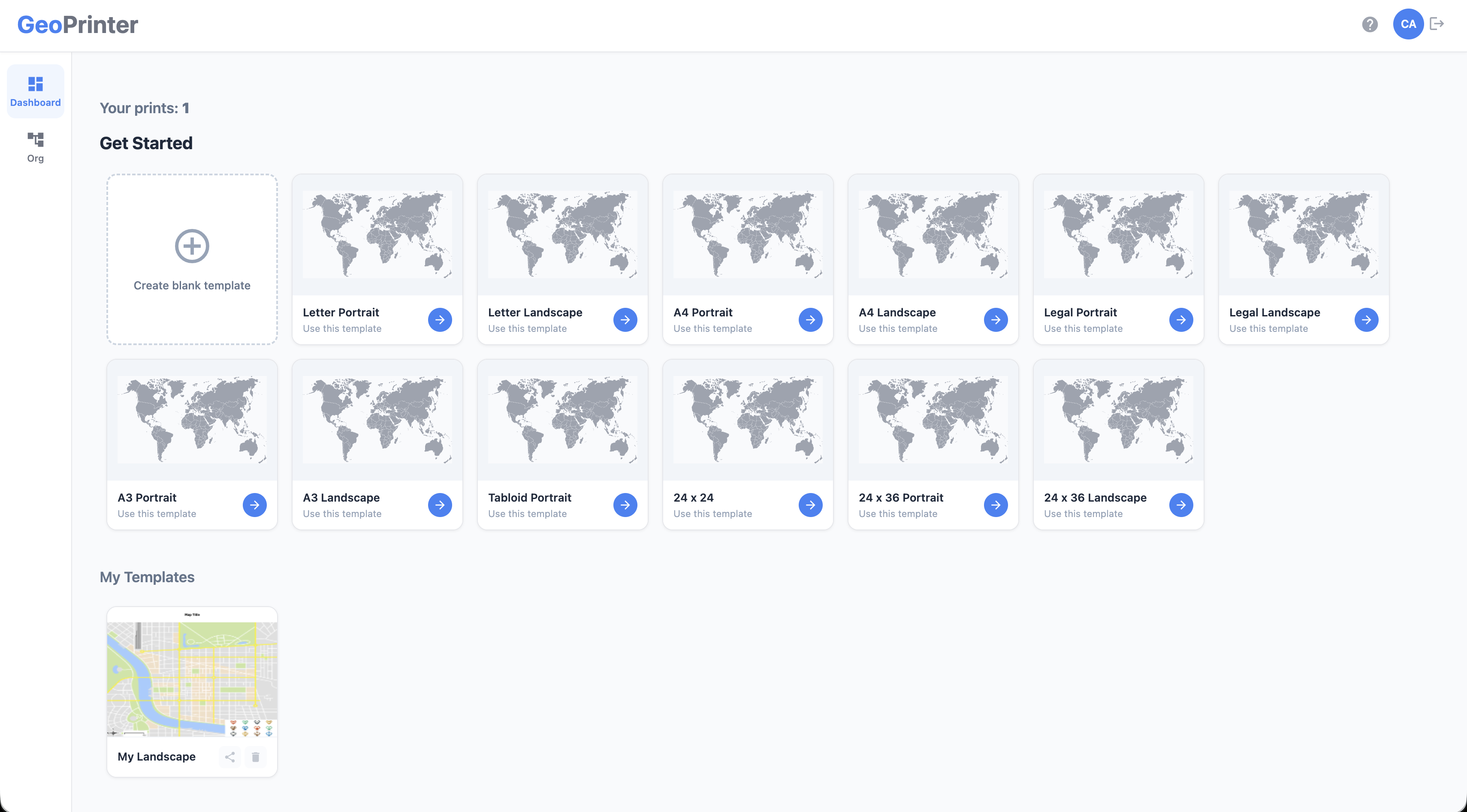The width and height of the screenshot is (1467, 812).
Task: Select the 24 x 24 map thumbnail
Action: [x=748, y=420]
